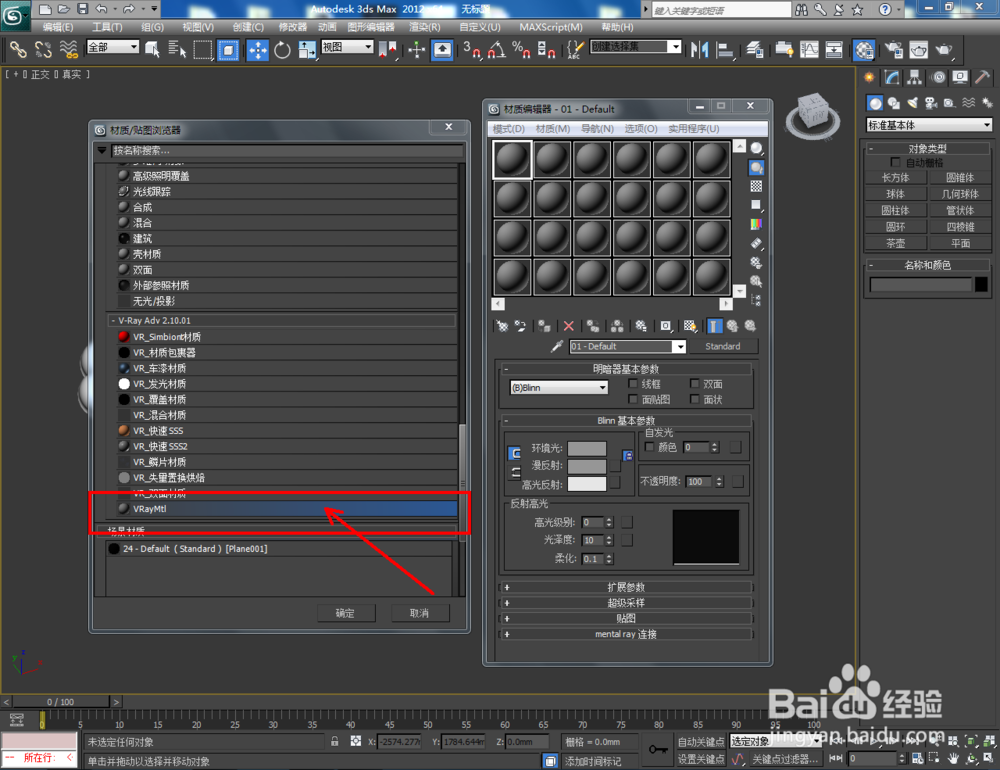This screenshot has width=1000, height=770.
Task: Toggle the Percent Snap tool
Action: (x=521, y=50)
